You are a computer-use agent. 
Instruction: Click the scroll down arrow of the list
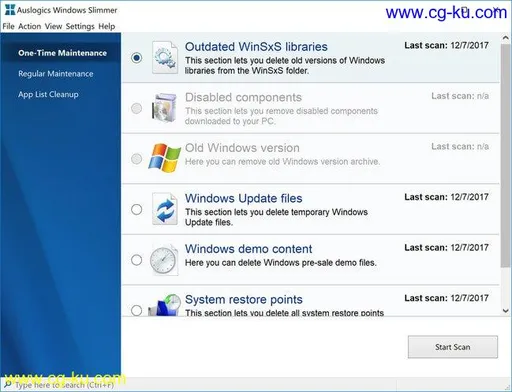pos(505,311)
